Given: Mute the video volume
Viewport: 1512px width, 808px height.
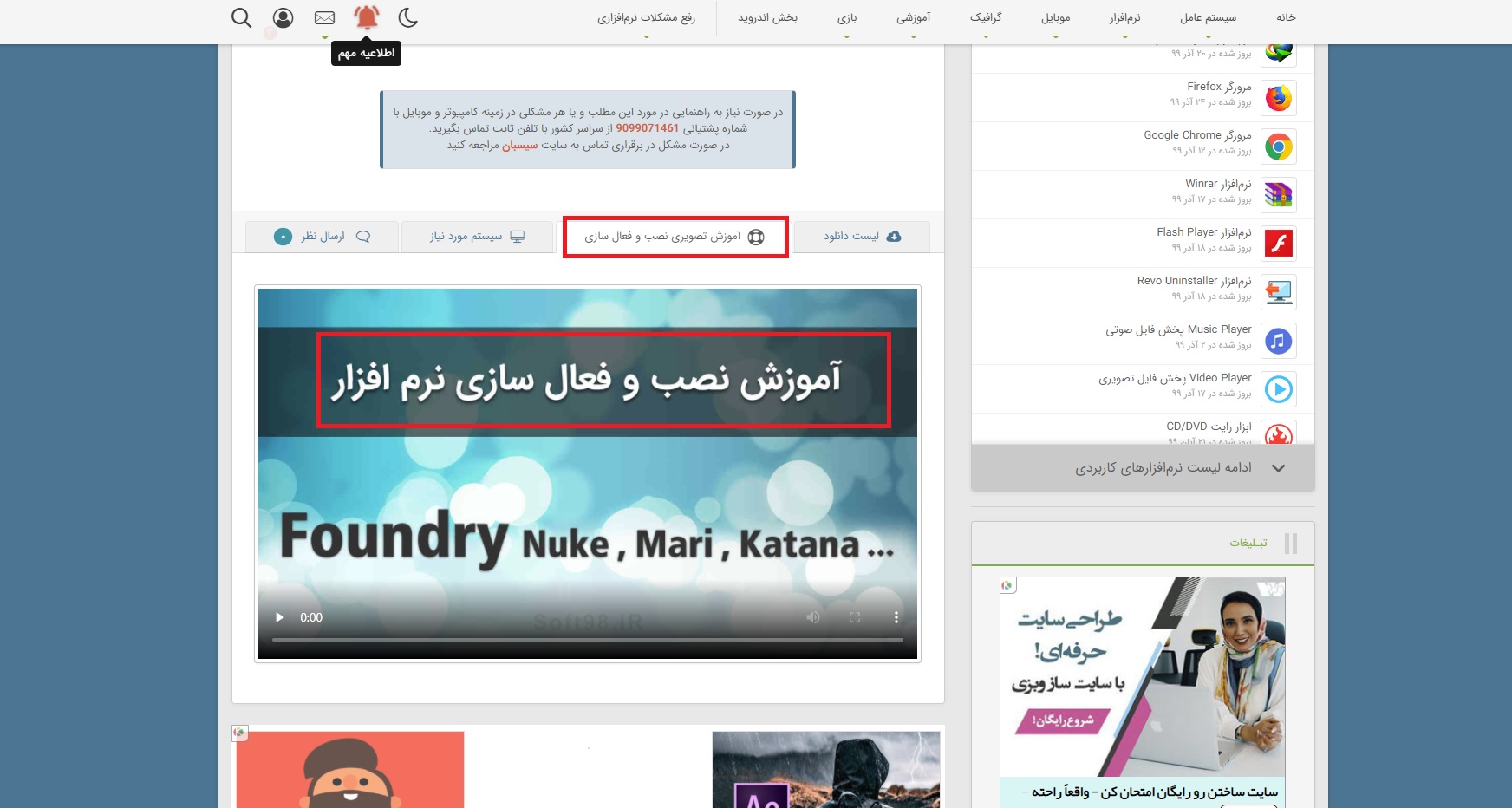Looking at the screenshot, I should (813, 617).
